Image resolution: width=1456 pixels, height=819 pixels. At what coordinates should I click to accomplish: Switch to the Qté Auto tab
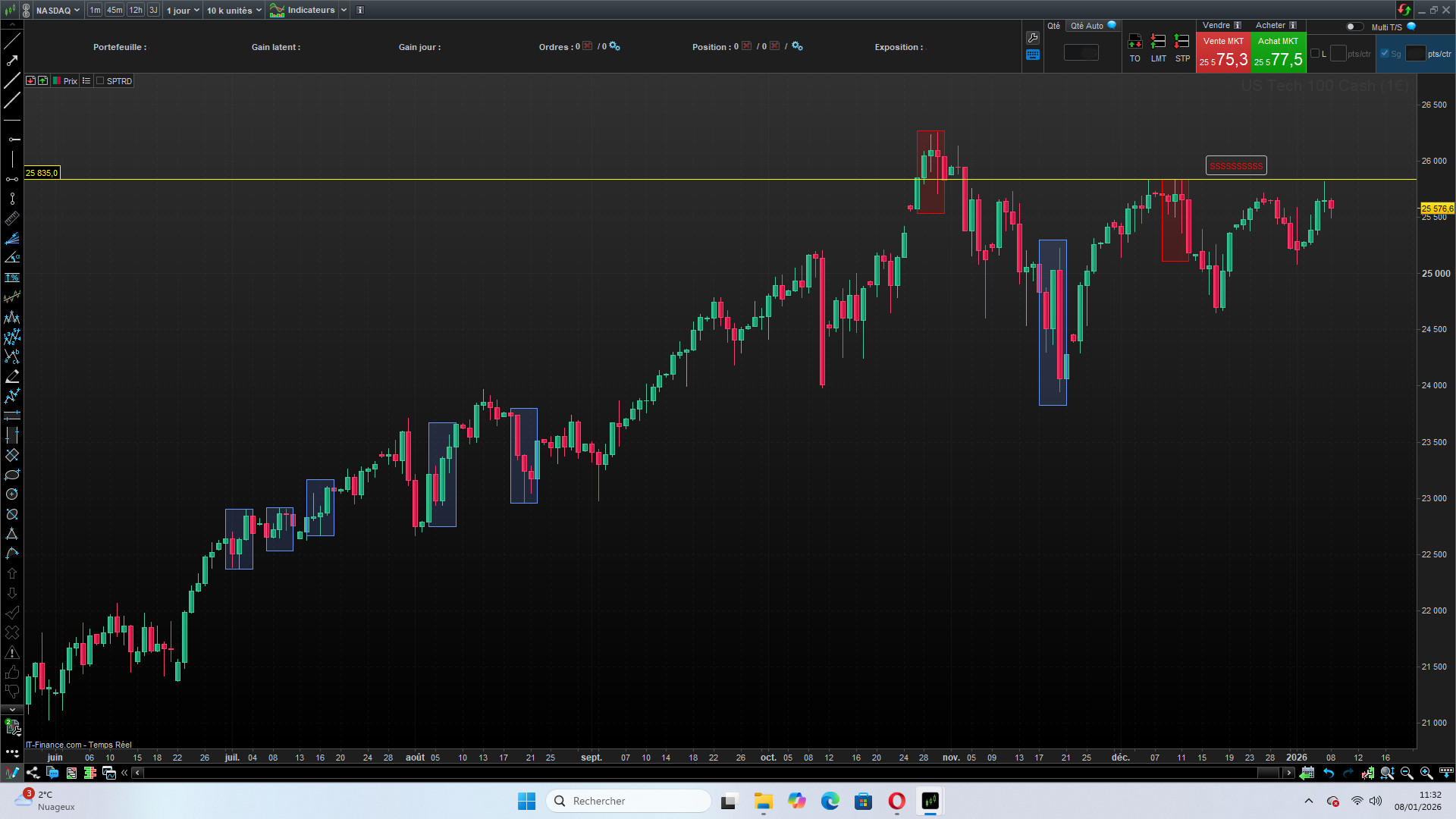tap(1093, 26)
